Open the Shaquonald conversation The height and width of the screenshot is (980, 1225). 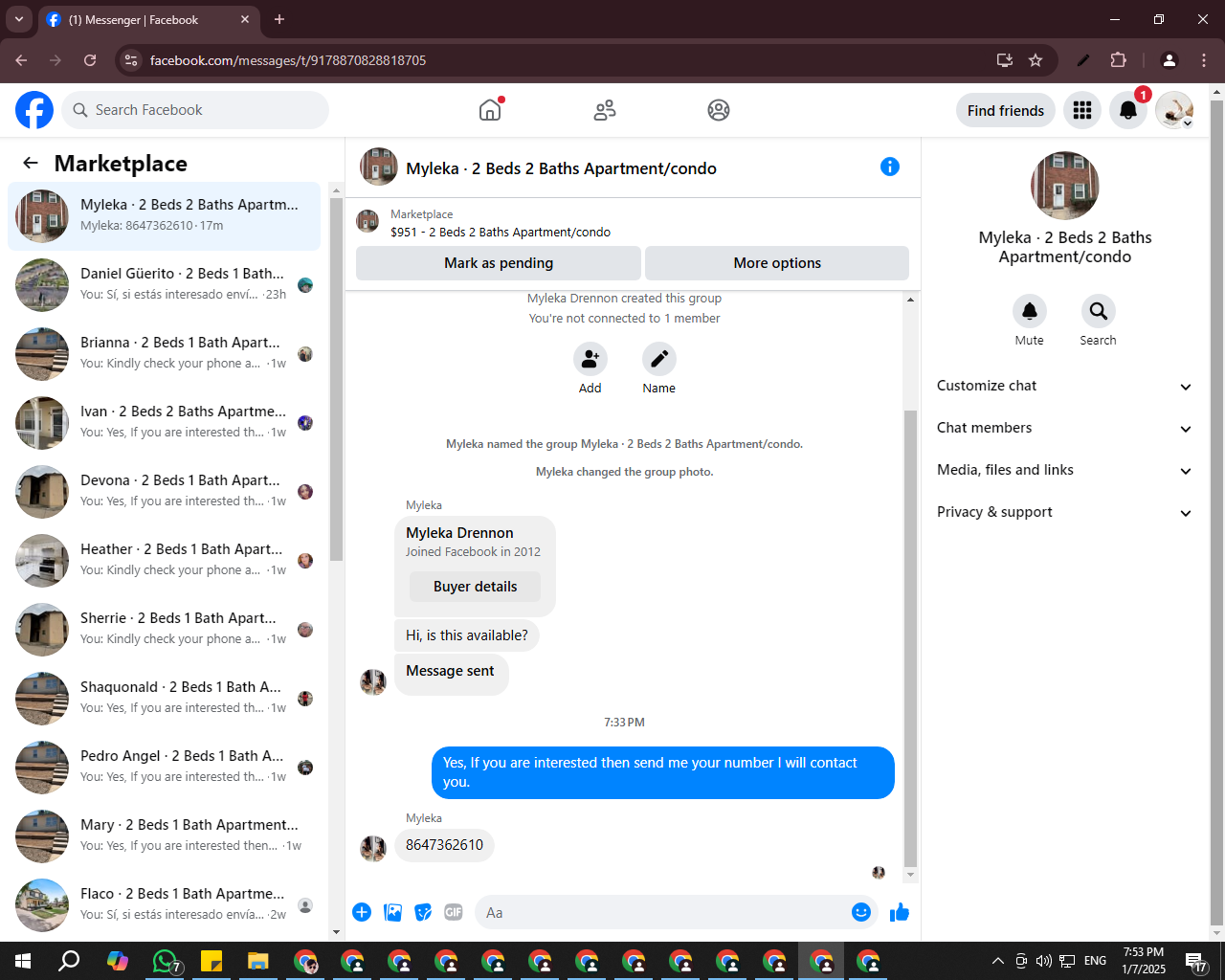click(165, 699)
